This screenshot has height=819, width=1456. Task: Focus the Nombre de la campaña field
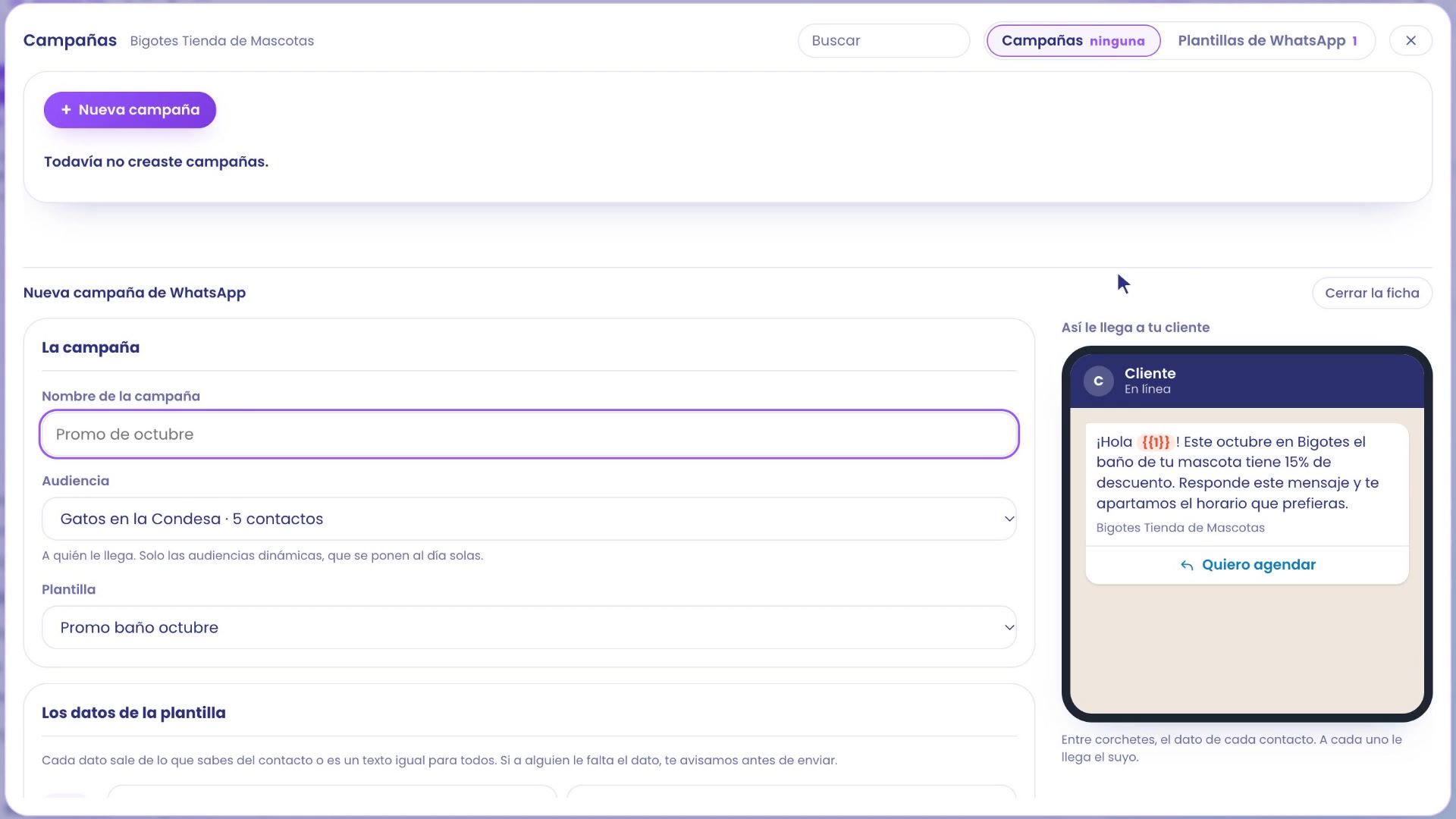tap(529, 435)
